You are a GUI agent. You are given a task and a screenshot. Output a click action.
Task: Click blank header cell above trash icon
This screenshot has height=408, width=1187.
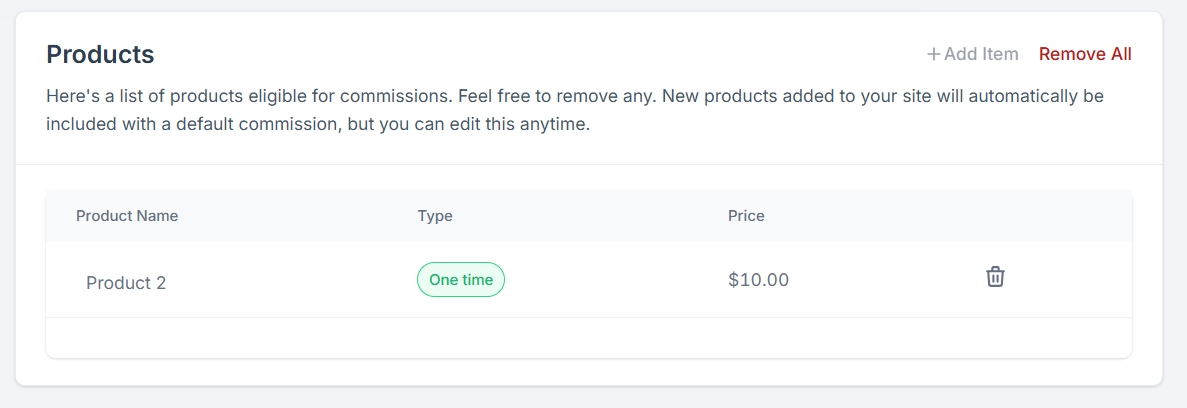coord(995,216)
